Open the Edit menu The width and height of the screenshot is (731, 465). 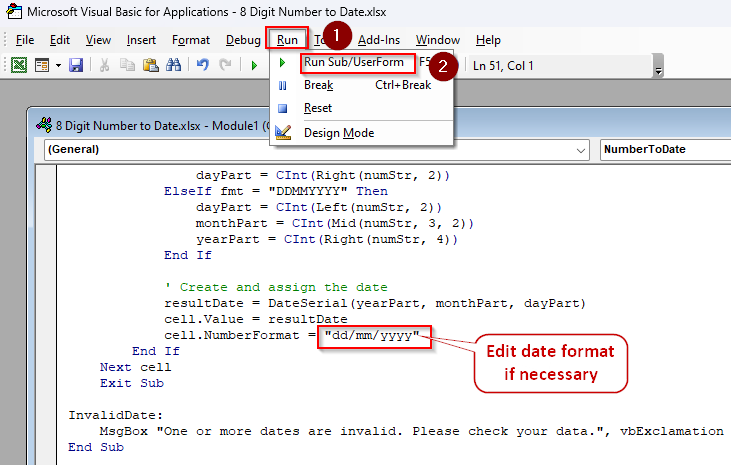[60, 40]
